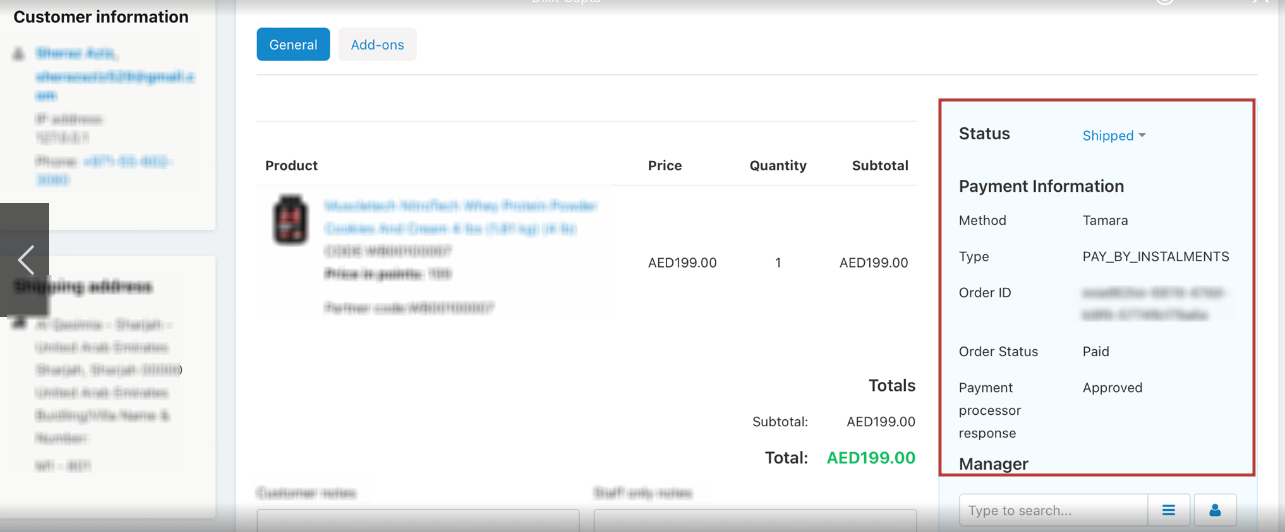Click the green AED199.00 total amount
The height and width of the screenshot is (532, 1285).
tap(871, 458)
